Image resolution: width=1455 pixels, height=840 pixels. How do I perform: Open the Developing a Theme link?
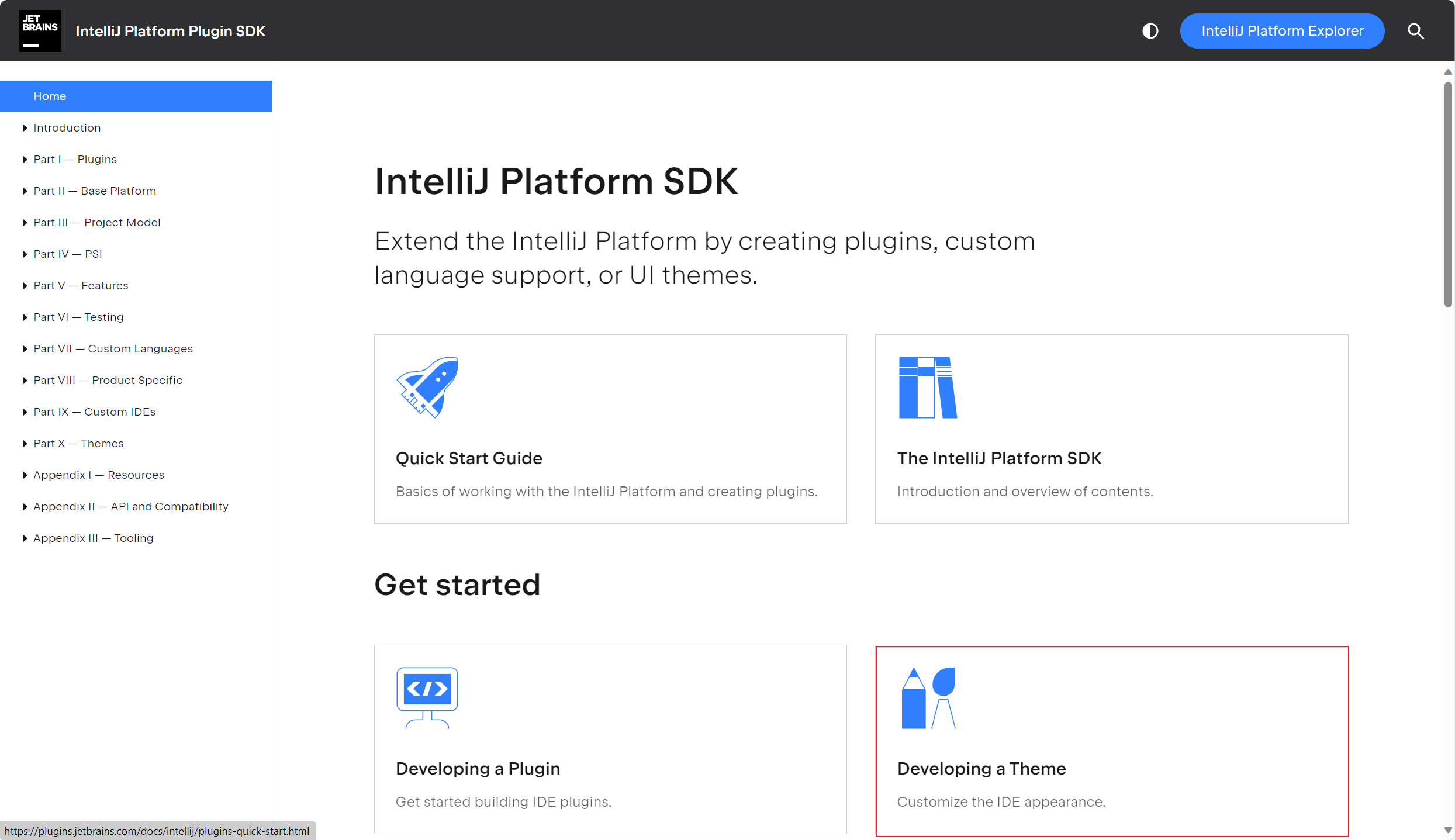pyautogui.click(x=981, y=769)
